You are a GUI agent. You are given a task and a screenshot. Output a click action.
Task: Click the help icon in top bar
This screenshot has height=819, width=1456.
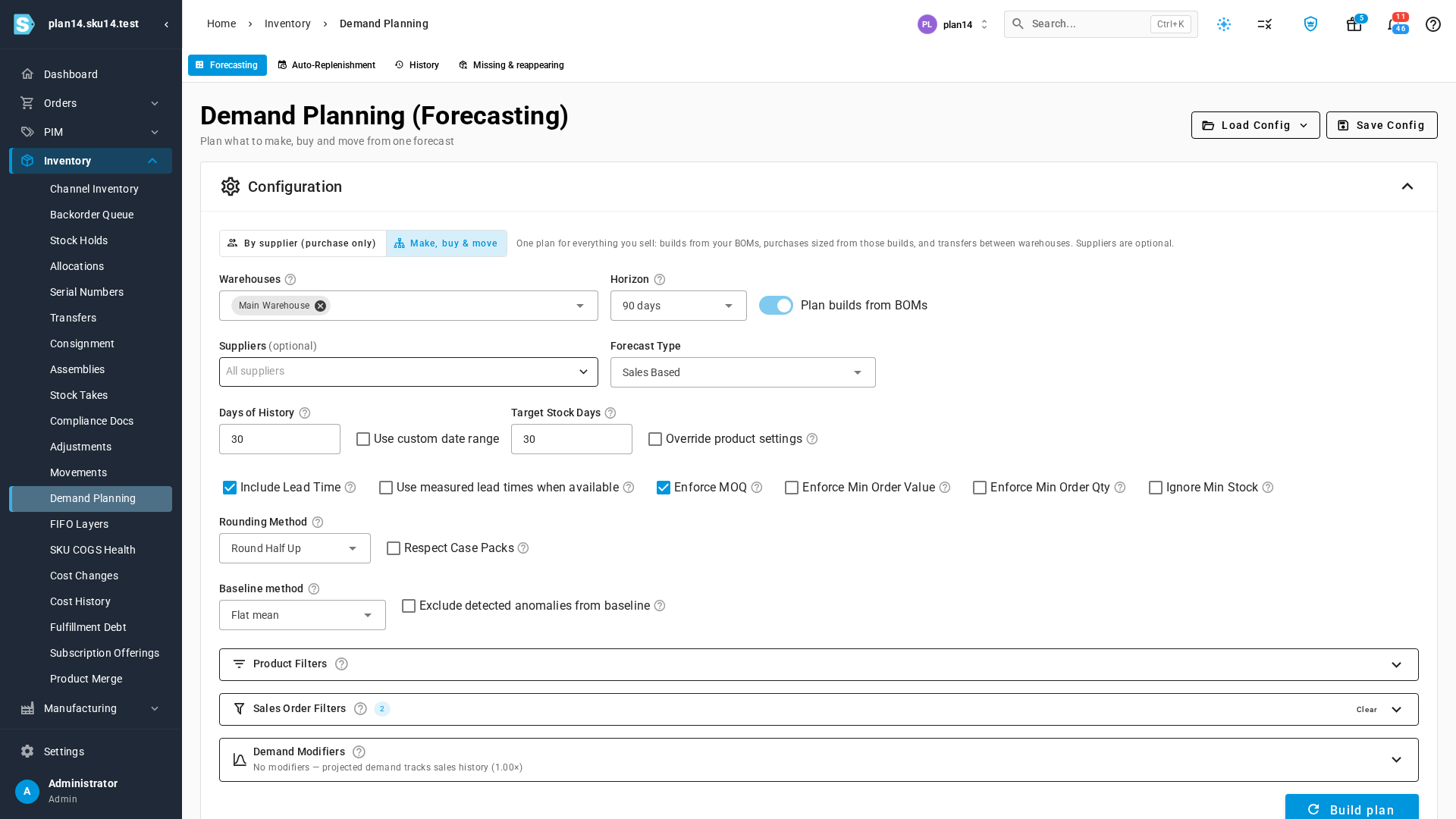[x=1432, y=24]
